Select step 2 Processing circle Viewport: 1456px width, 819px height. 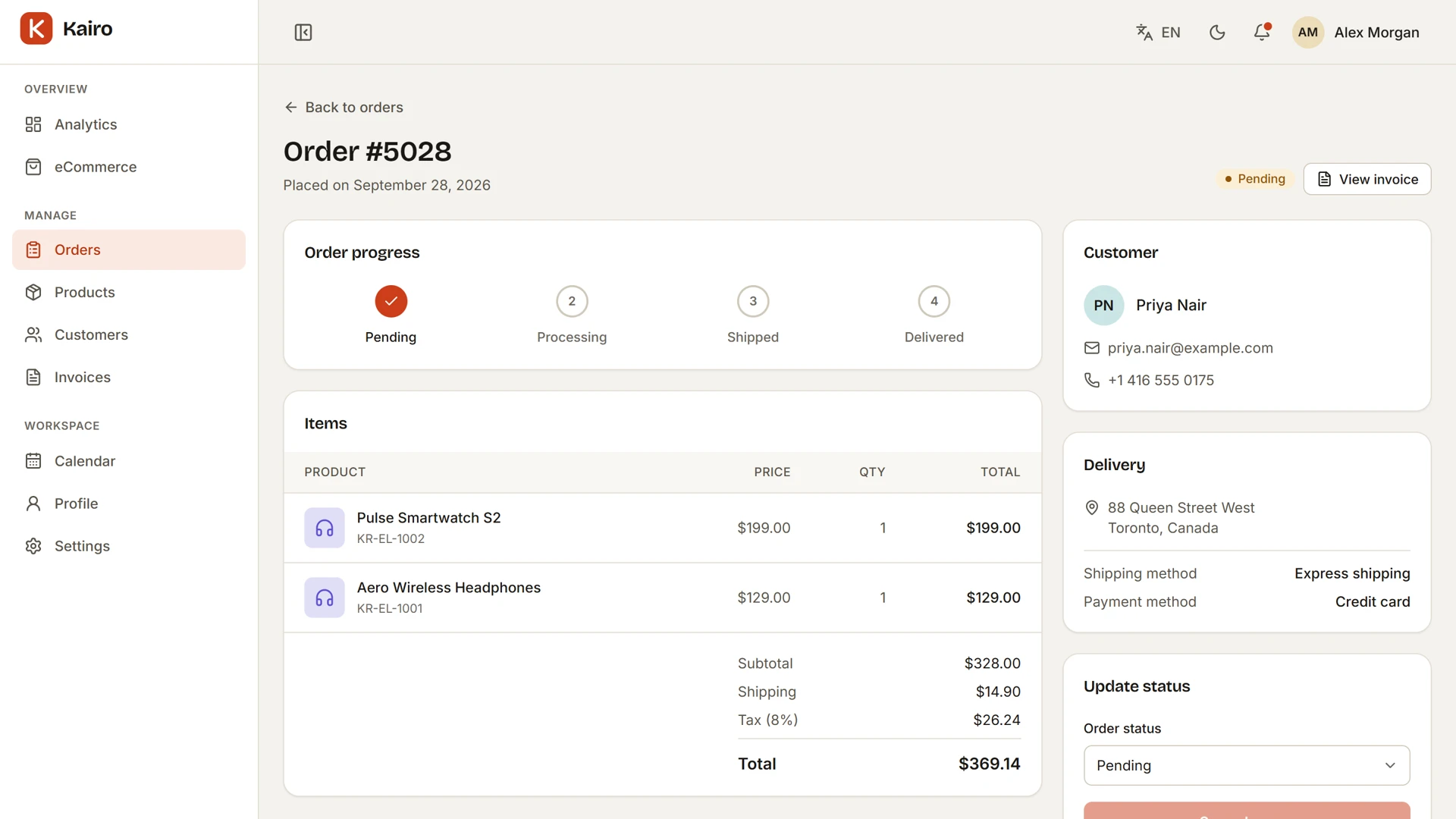point(572,302)
